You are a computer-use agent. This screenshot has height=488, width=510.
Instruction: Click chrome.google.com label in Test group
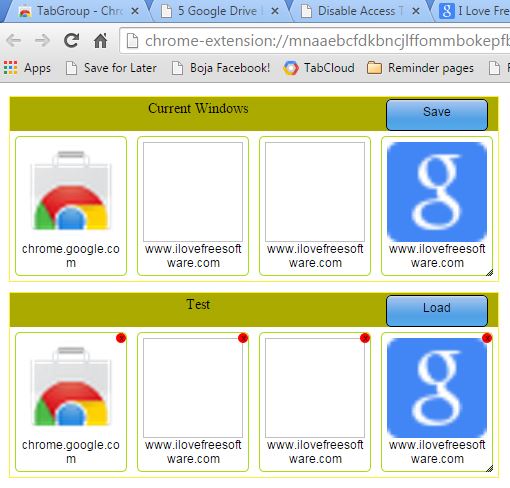pyautogui.click(x=71, y=452)
